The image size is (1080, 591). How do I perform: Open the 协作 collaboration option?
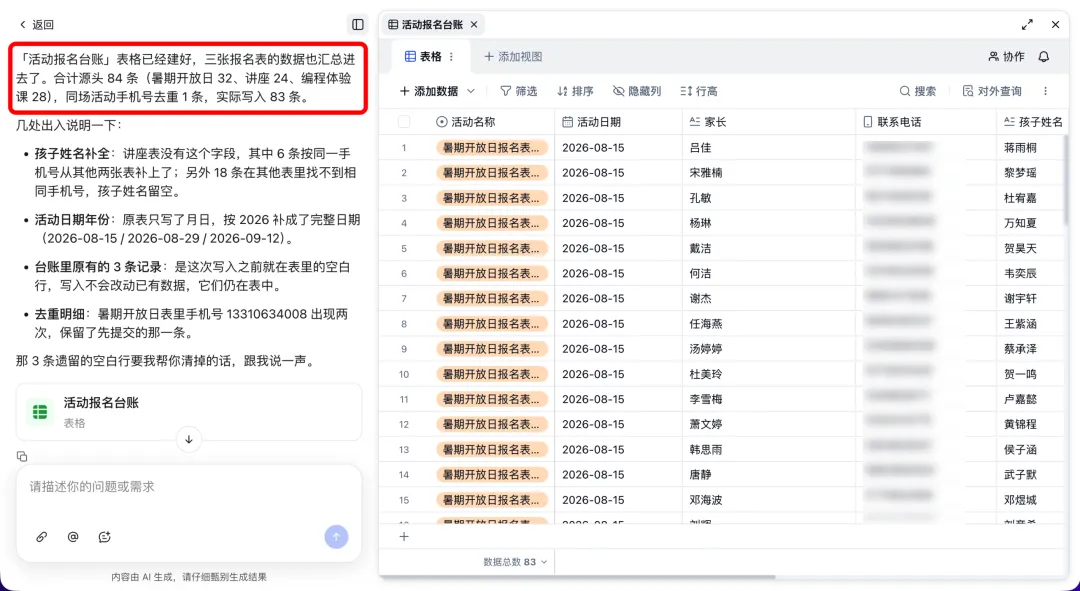(1006, 56)
